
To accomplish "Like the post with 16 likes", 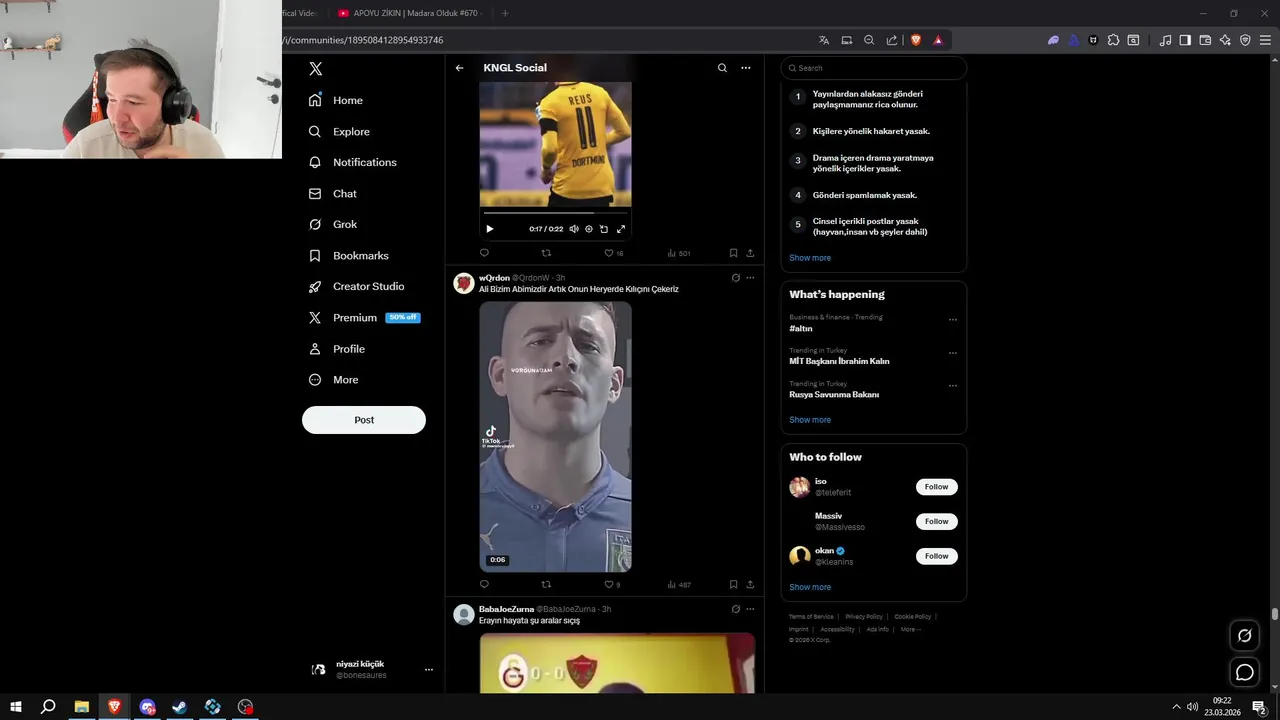I will pyautogui.click(x=613, y=253).
